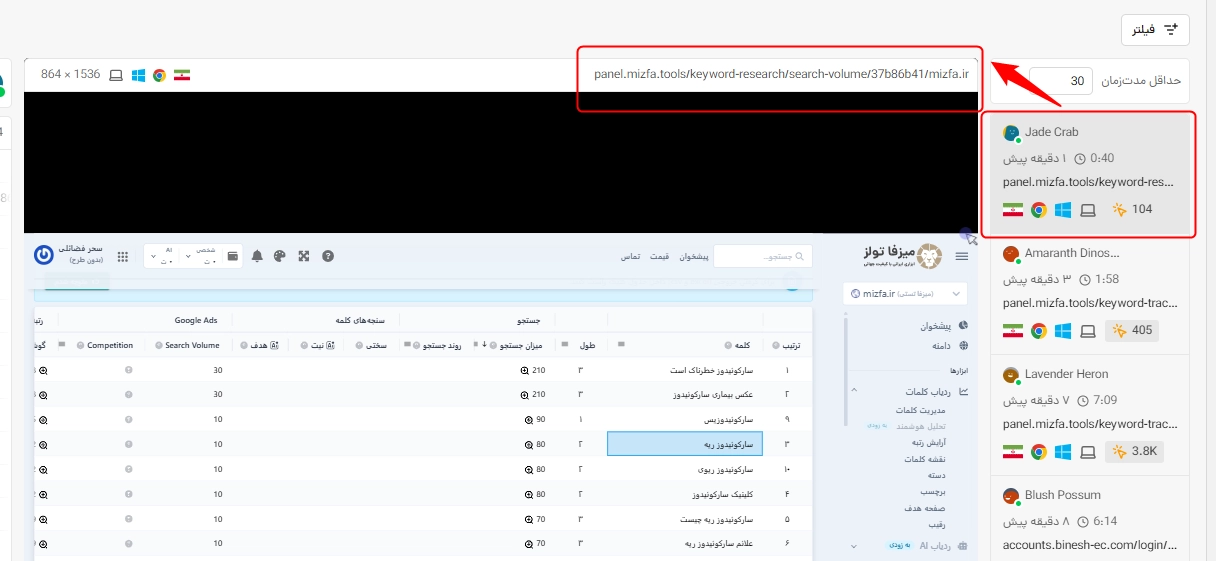
Task: Click the magnifier icon beside 90 in the سارکوئیدوزیس row
Action: click(x=529, y=419)
